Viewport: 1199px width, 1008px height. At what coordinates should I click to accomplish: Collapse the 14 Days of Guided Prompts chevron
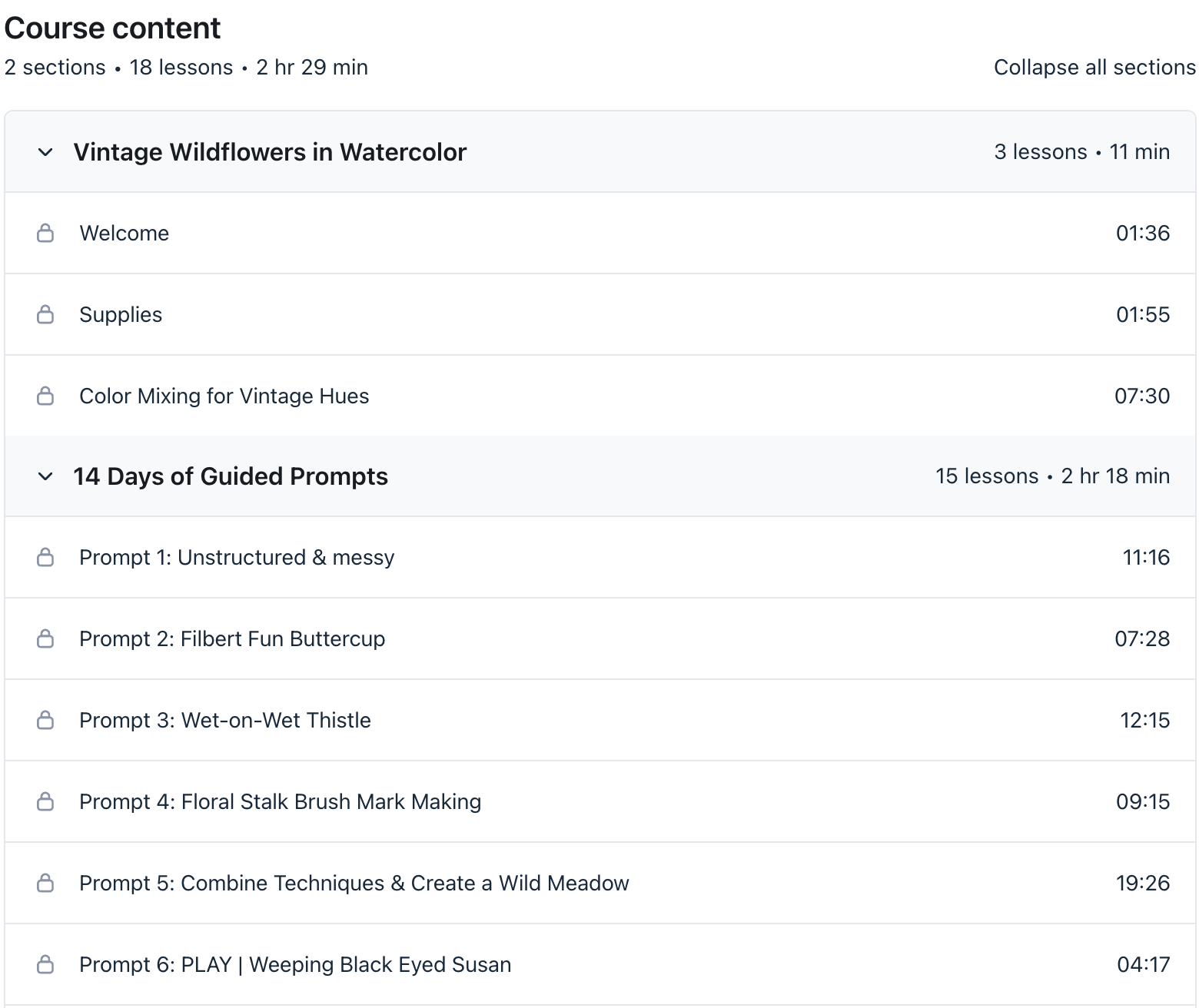[x=45, y=476]
